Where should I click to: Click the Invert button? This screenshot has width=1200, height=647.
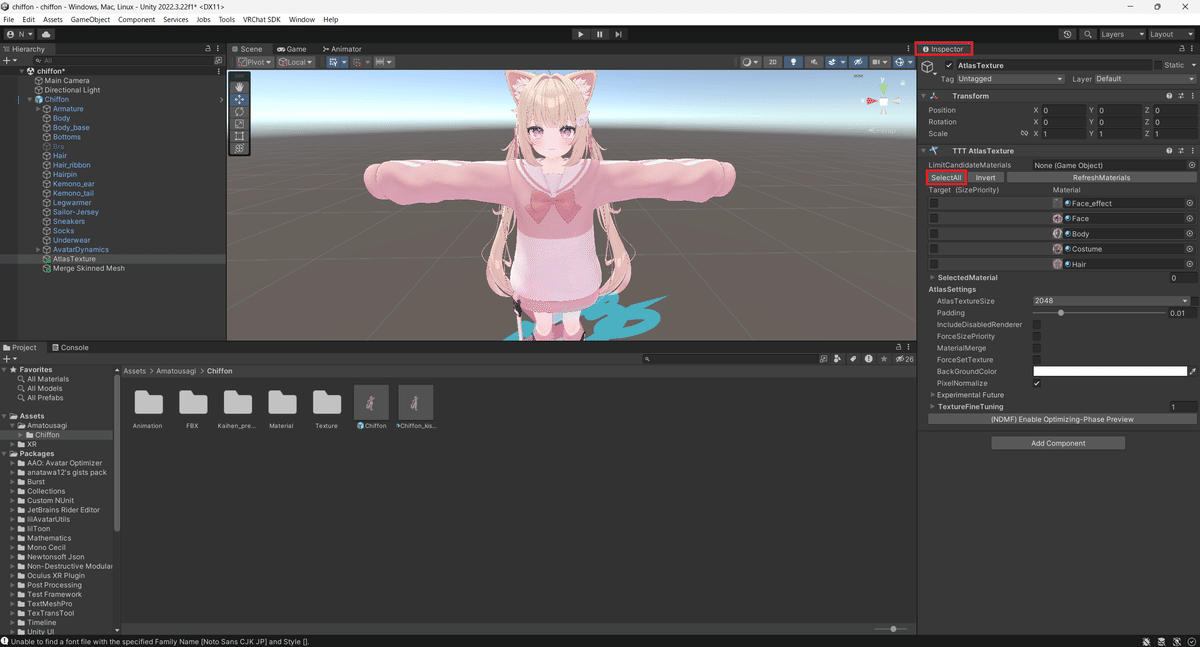point(985,178)
